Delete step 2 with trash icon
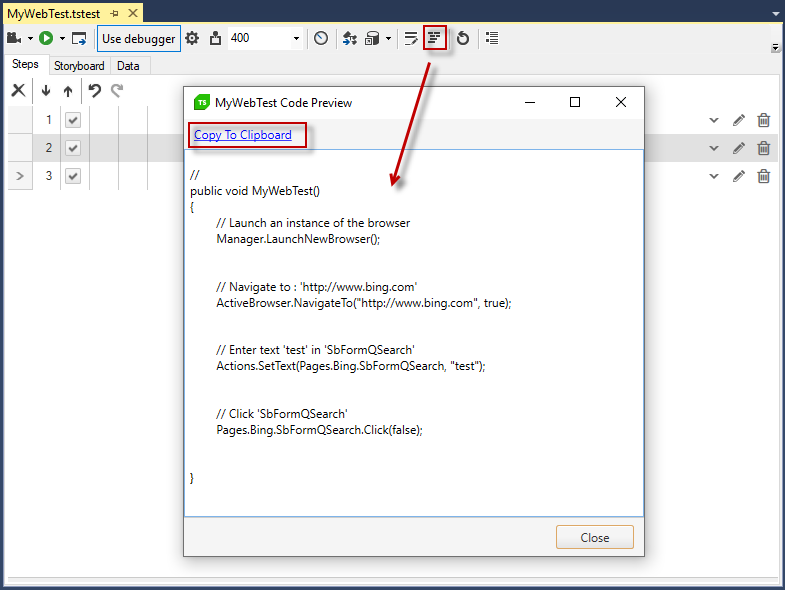This screenshot has height=590, width=785. click(763, 148)
